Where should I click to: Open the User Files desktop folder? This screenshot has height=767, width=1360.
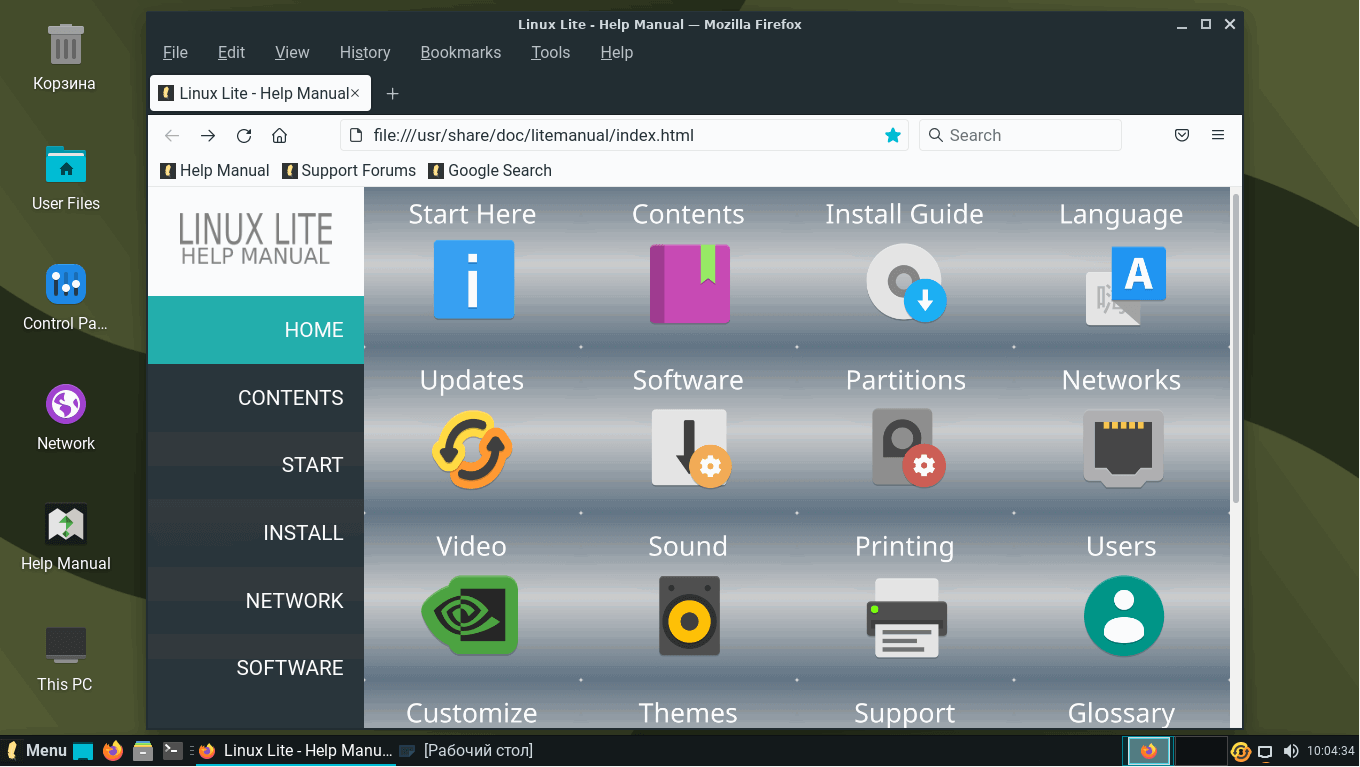[x=66, y=178]
